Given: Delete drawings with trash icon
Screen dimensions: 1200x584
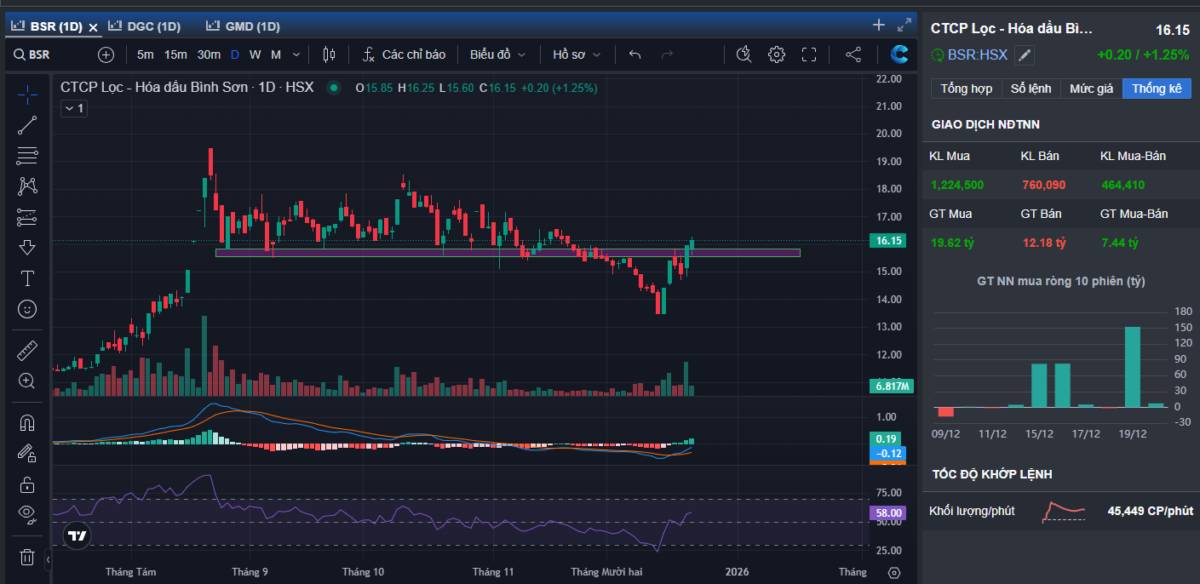Looking at the screenshot, I should click(x=27, y=556).
